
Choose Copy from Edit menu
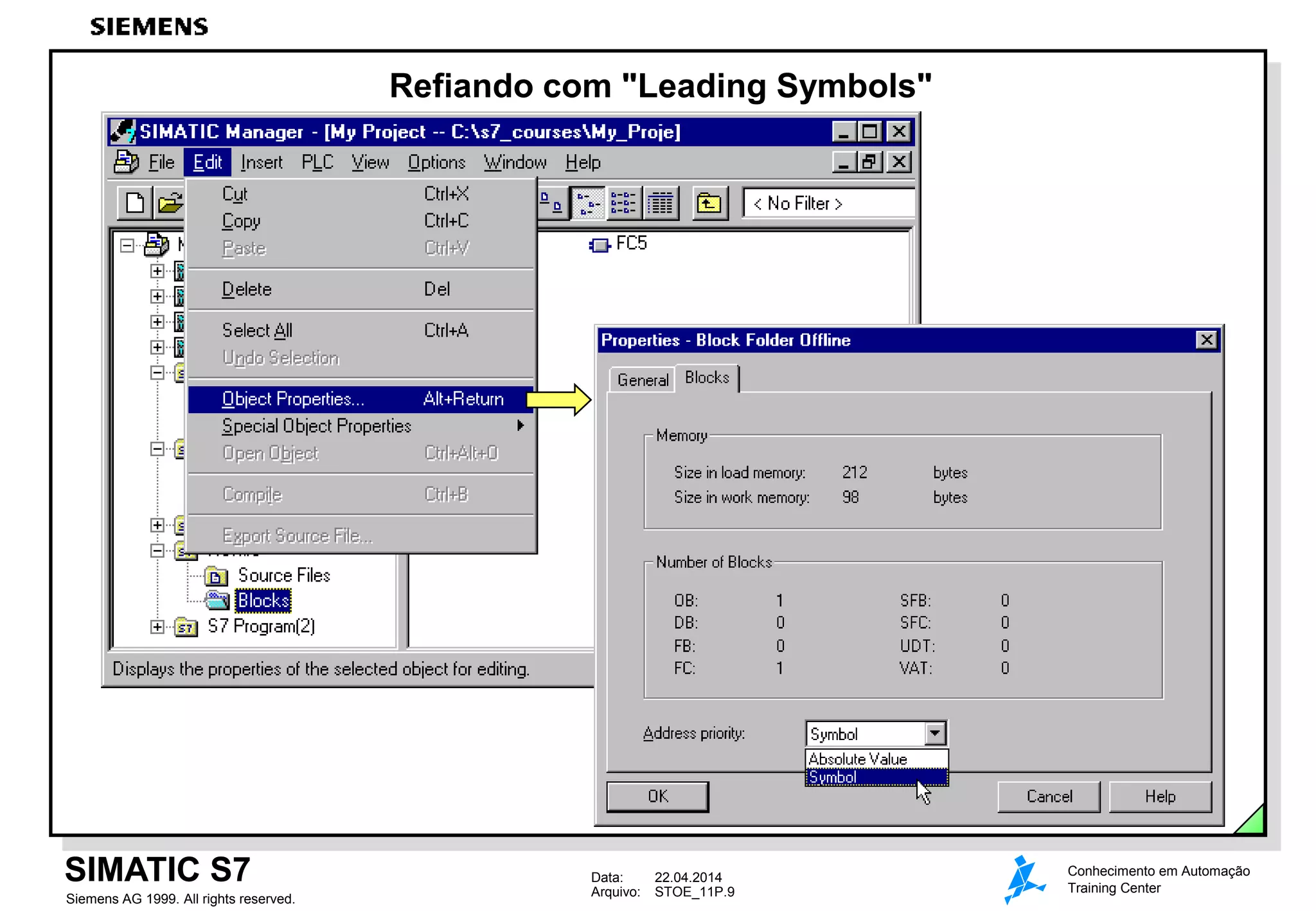coord(361,220)
